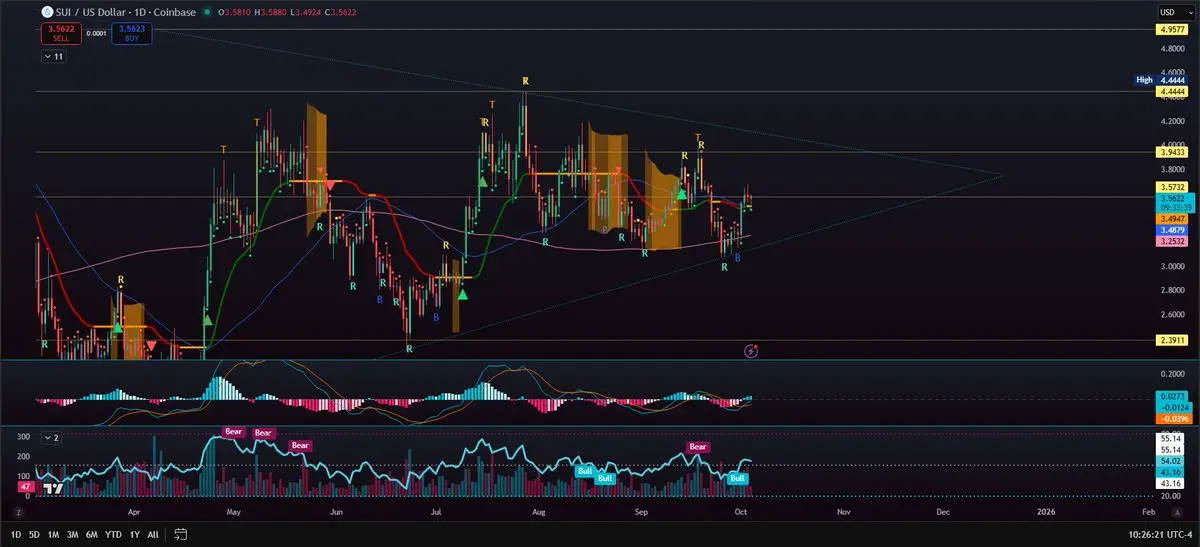Expand the 11 indicators legend
The width and height of the screenshot is (1200, 547).
54,57
